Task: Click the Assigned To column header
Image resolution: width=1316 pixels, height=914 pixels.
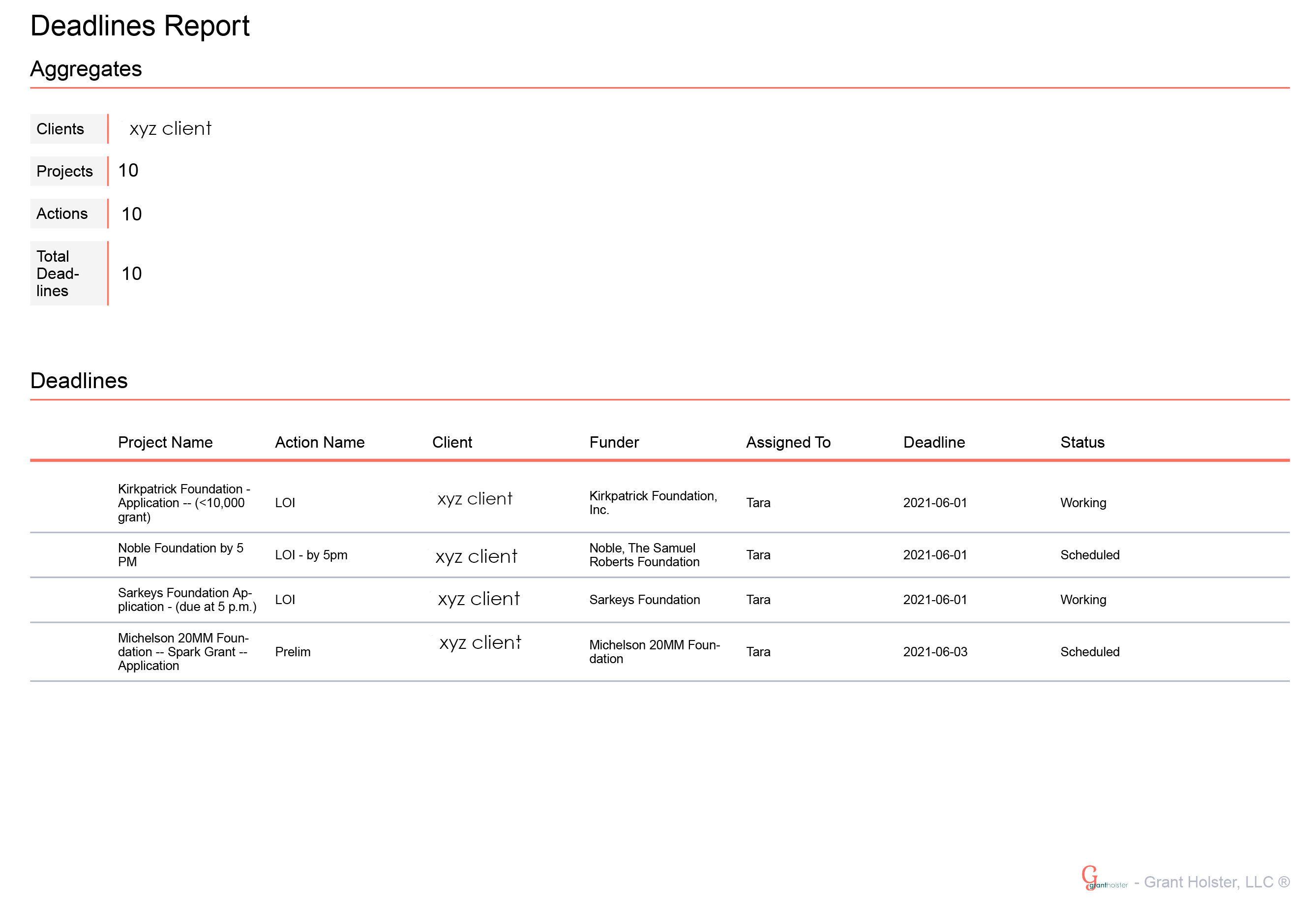Action: tap(788, 442)
